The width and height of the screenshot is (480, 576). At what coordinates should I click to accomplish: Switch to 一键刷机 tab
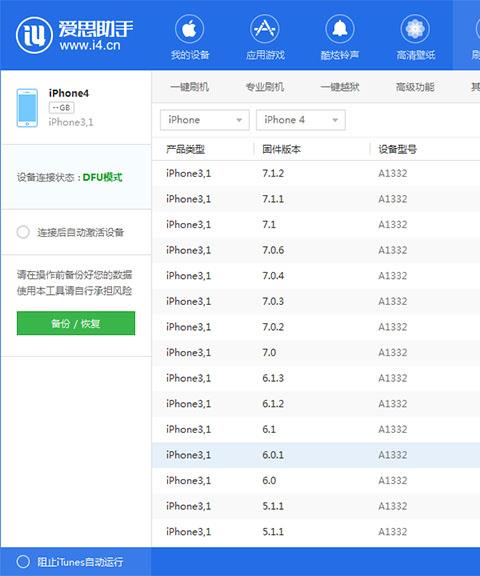click(190, 87)
